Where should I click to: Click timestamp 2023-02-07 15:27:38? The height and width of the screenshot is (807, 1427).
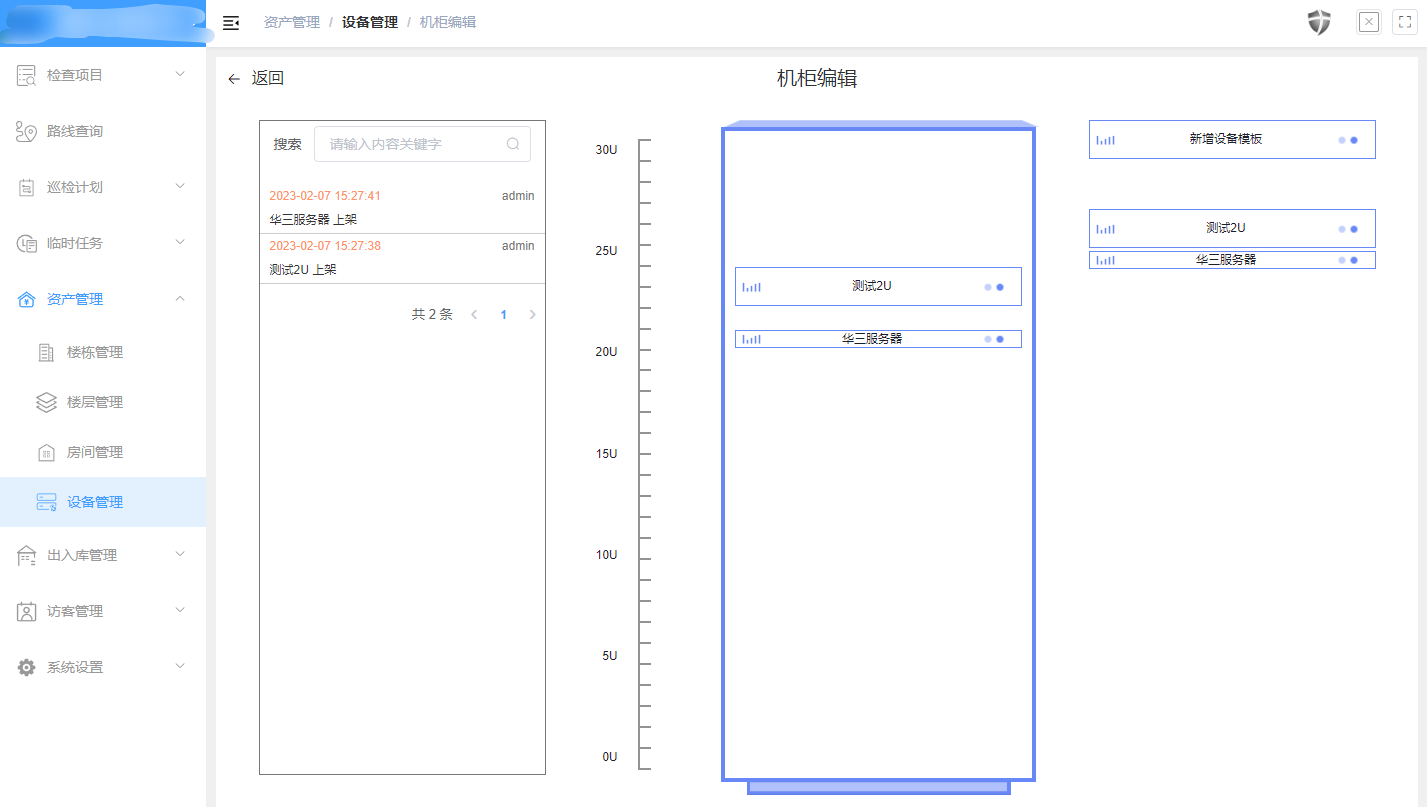[x=325, y=246]
